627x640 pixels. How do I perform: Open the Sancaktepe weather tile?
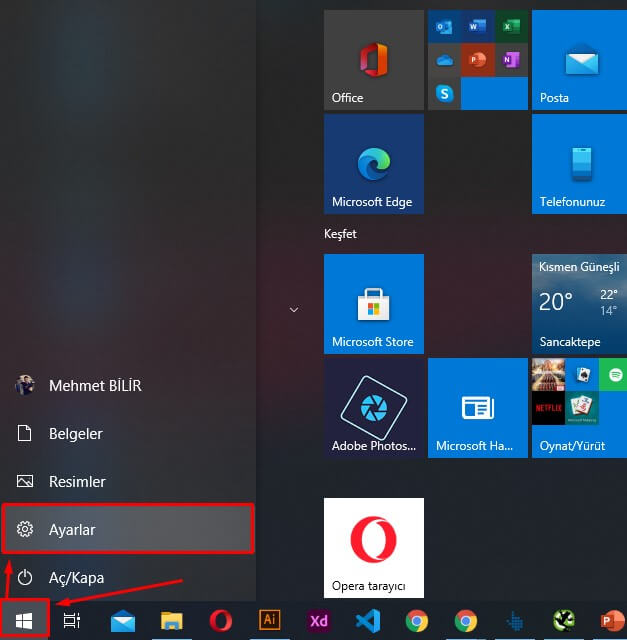coord(579,304)
